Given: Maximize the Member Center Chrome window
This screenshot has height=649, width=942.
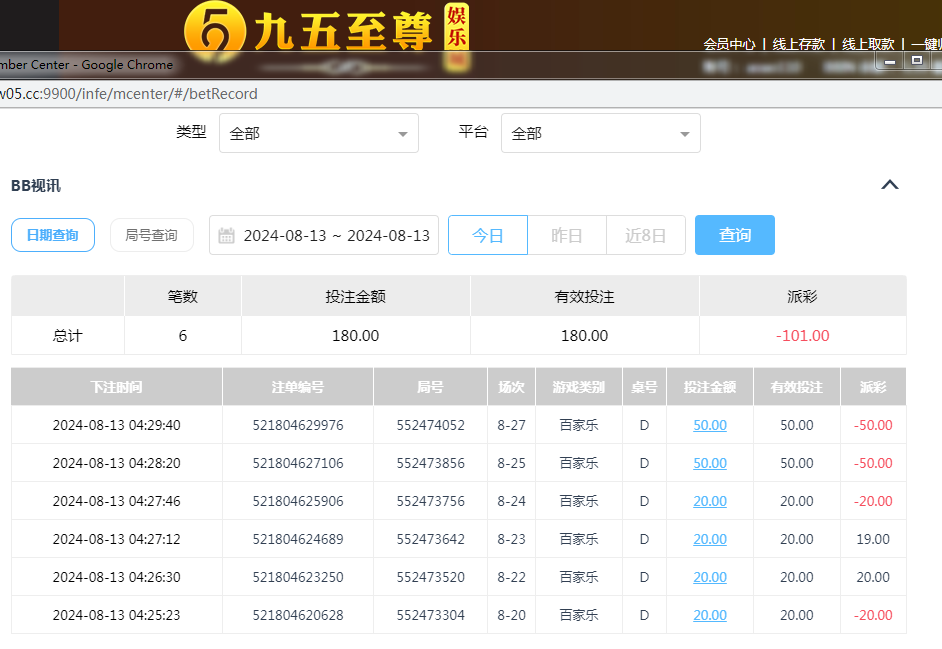Looking at the screenshot, I should coord(916,61).
